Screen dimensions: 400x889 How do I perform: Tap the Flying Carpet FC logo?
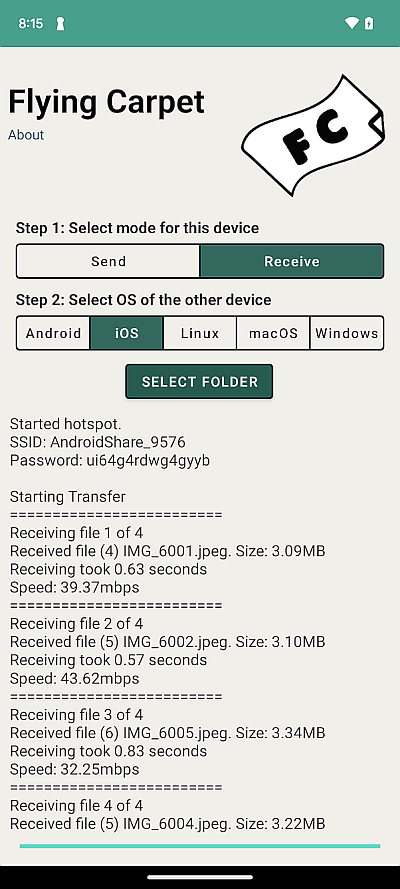click(313, 135)
